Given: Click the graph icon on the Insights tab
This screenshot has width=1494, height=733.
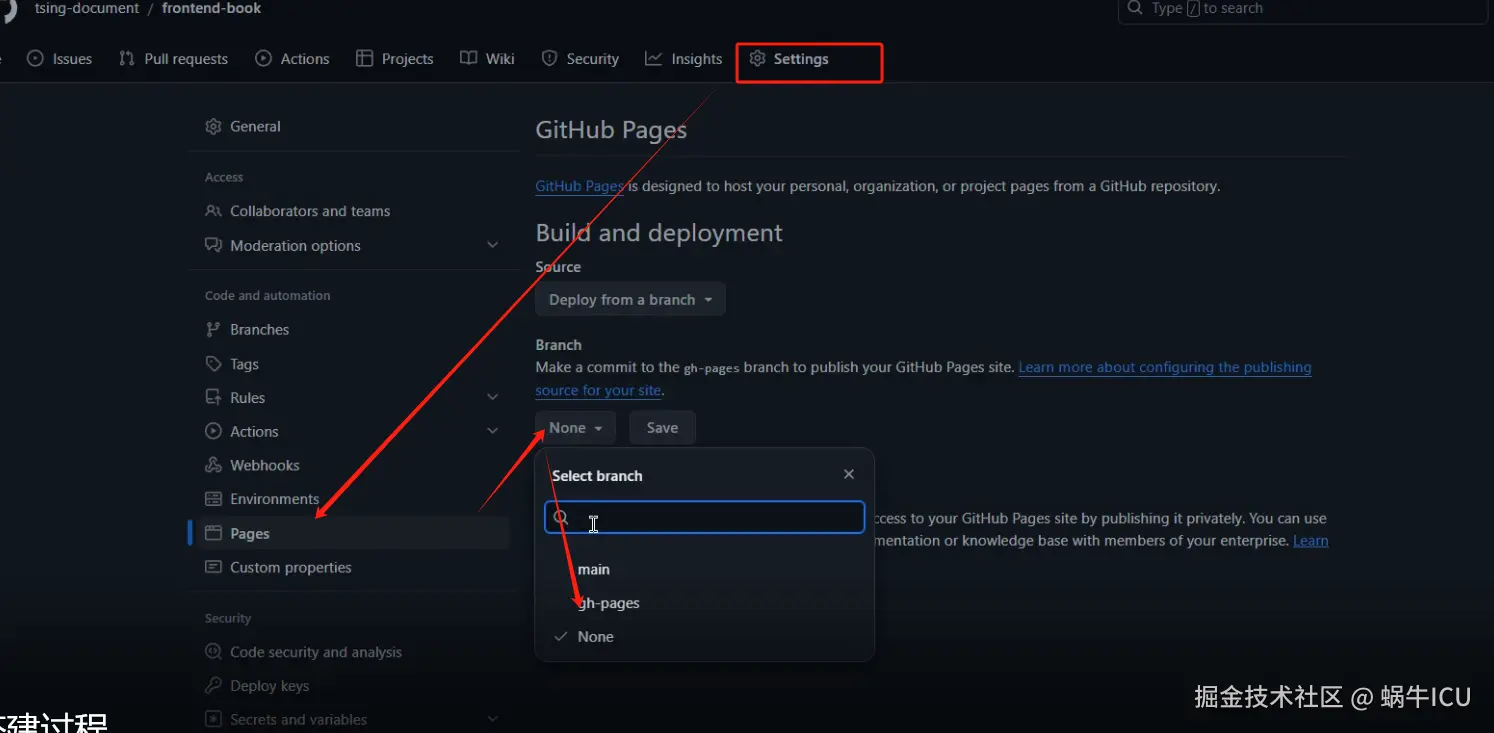Looking at the screenshot, I should 653,59.
